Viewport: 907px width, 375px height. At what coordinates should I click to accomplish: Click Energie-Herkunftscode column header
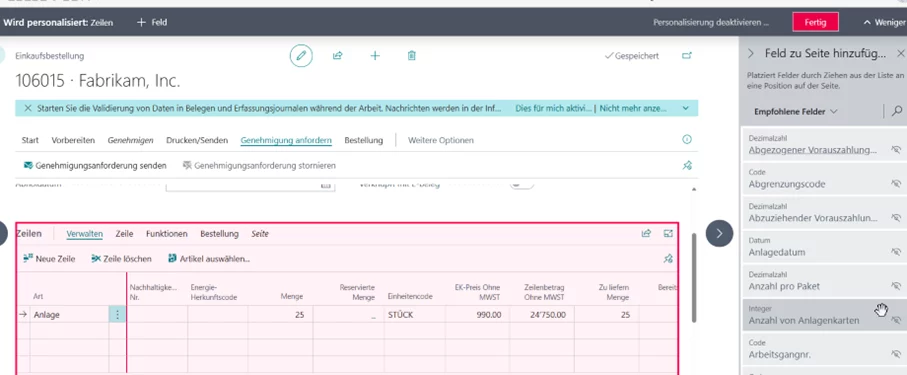pyautogui.click(x=214, y=292)
